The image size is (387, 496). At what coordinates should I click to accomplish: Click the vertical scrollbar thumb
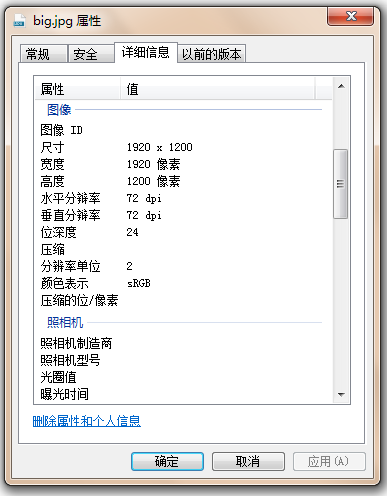click(x=341, y=184)
